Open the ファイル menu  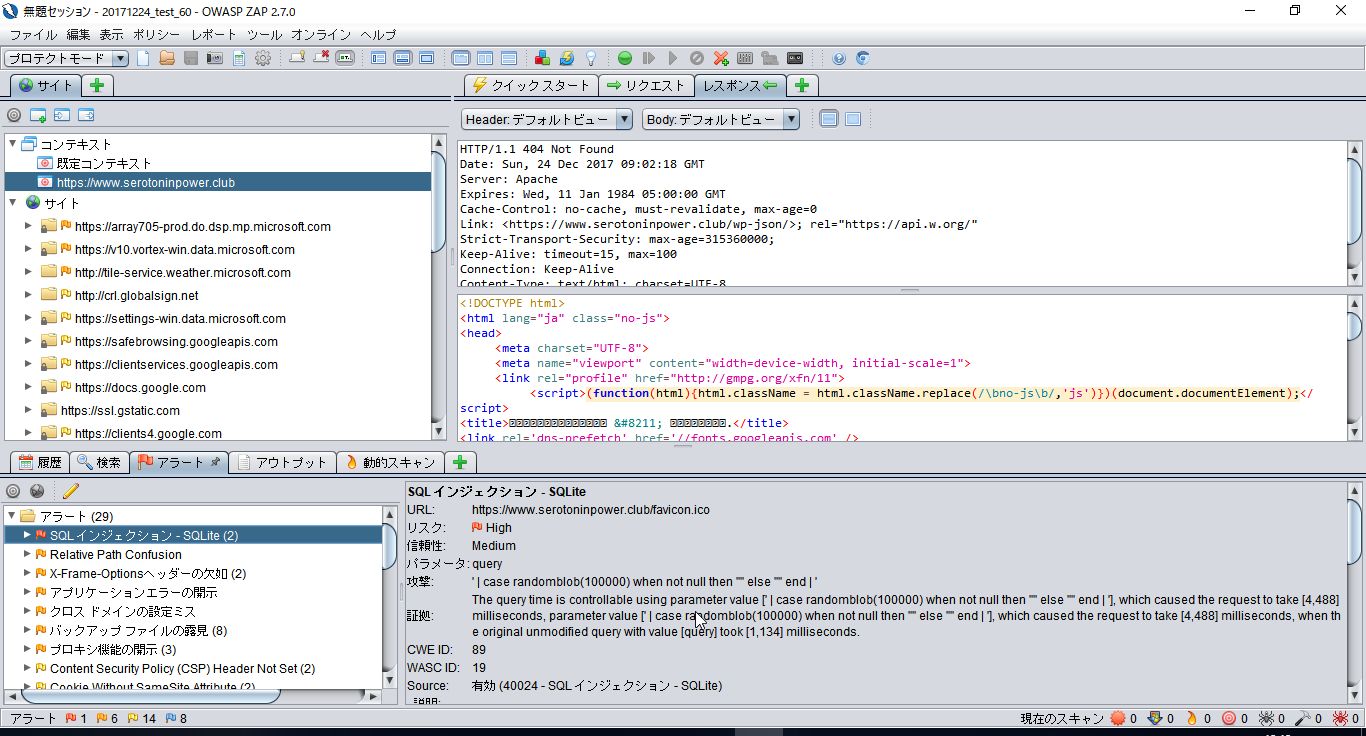coord(33,34)
